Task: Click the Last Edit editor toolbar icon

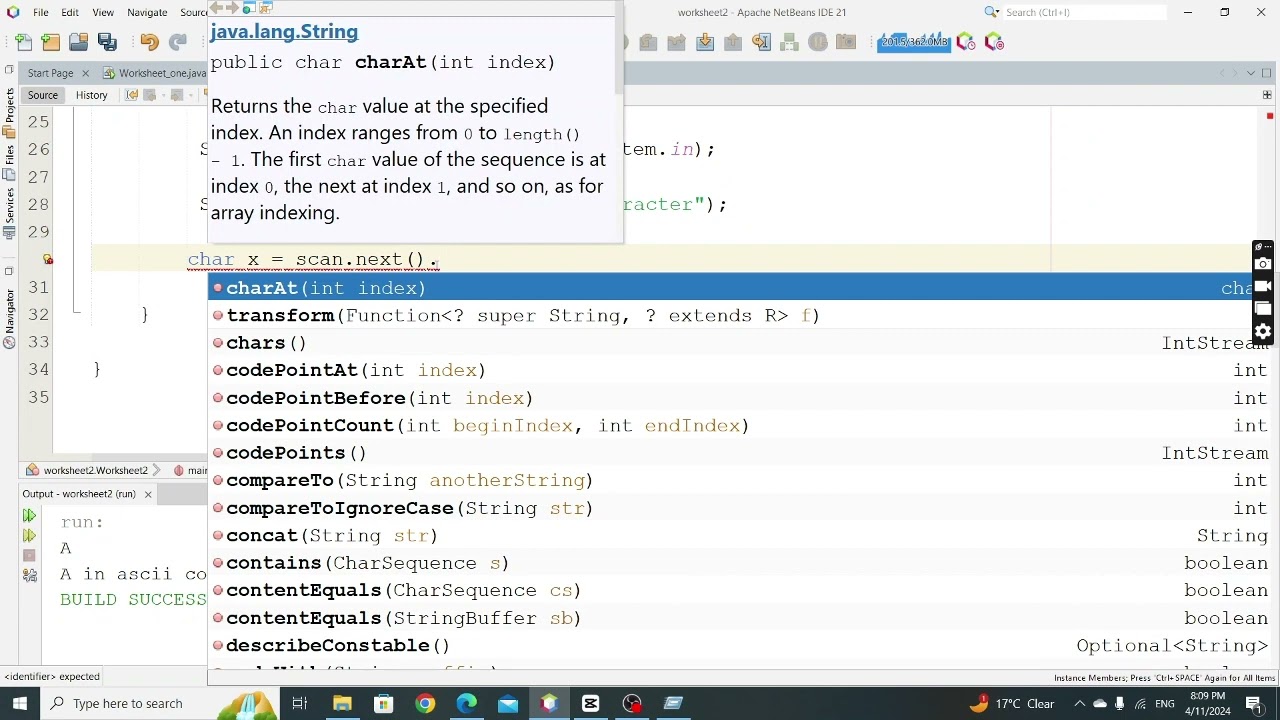Action: pos(131,95)
